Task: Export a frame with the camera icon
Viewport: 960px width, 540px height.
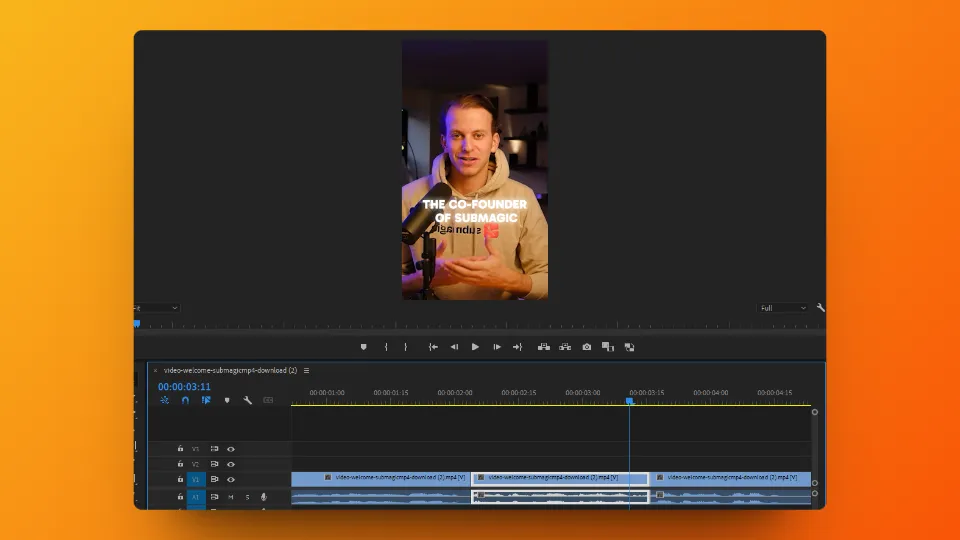Action: (x=587, y=347)
